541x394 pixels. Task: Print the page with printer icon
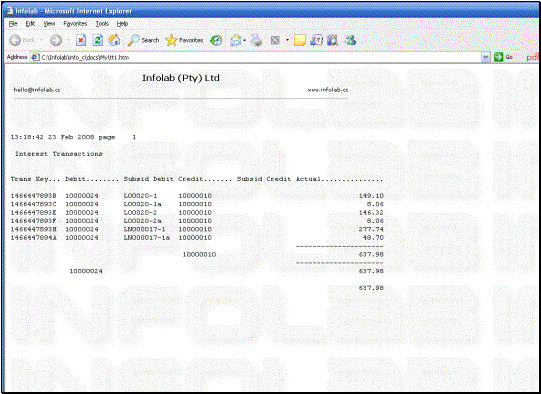256,41
